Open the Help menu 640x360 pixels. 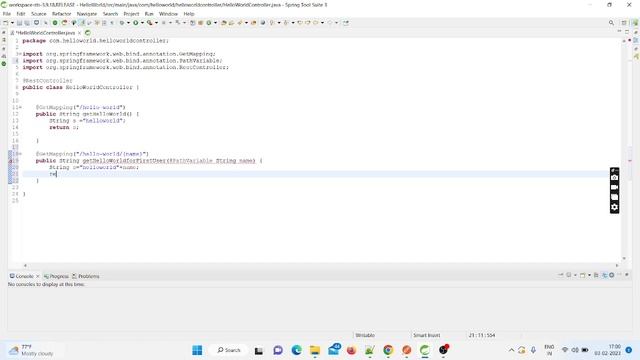(189, 14)
